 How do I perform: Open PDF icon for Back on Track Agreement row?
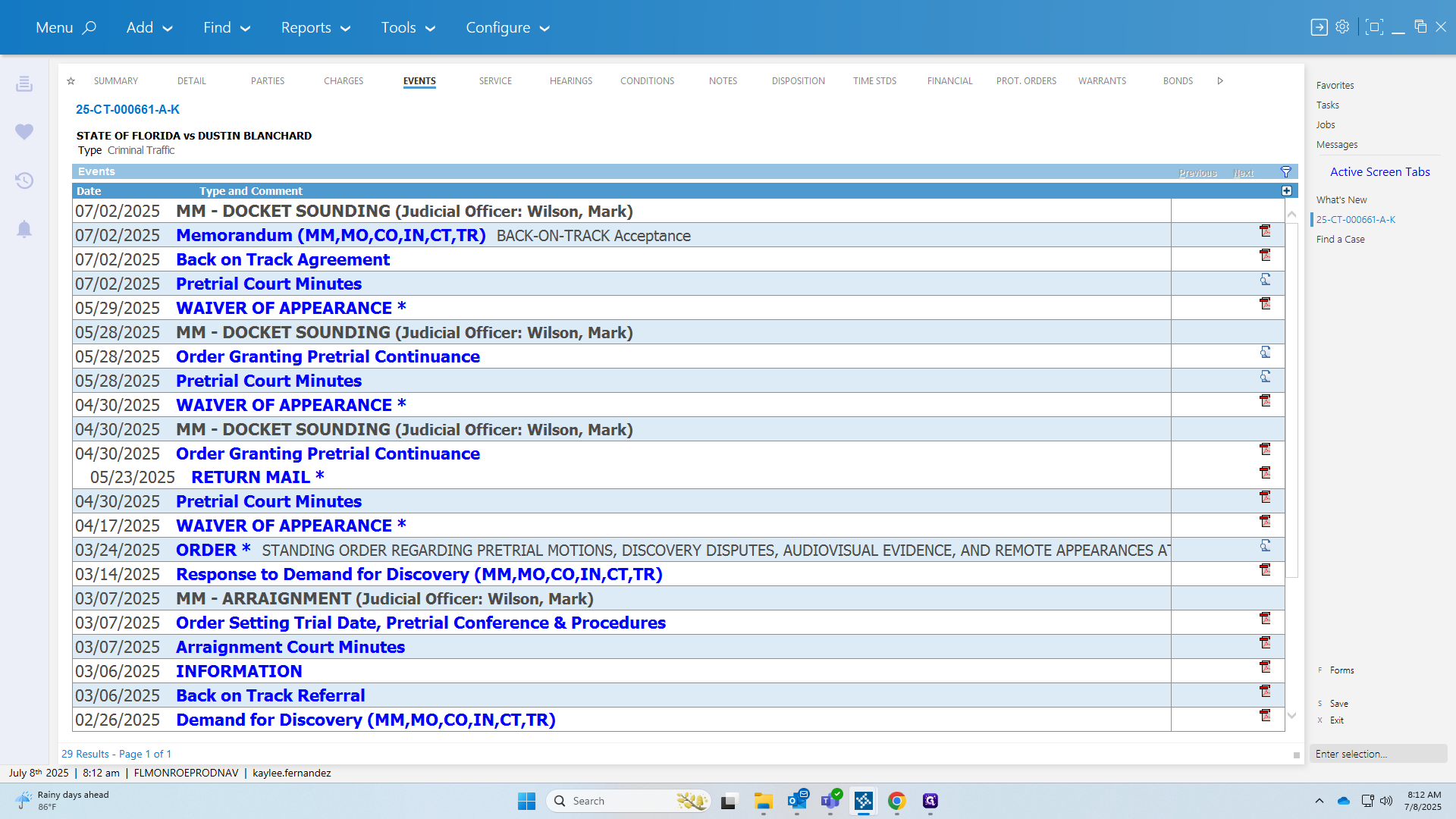click(1265, 255)
